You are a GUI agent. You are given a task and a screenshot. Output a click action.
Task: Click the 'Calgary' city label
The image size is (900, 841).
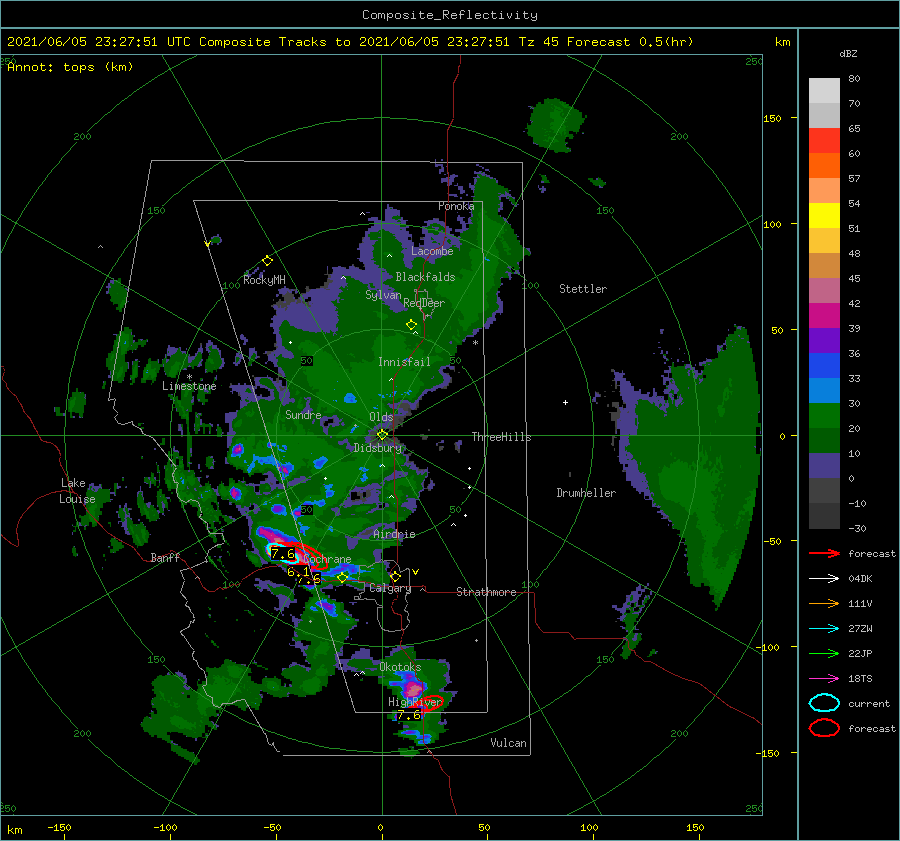(x=390, y=588)
